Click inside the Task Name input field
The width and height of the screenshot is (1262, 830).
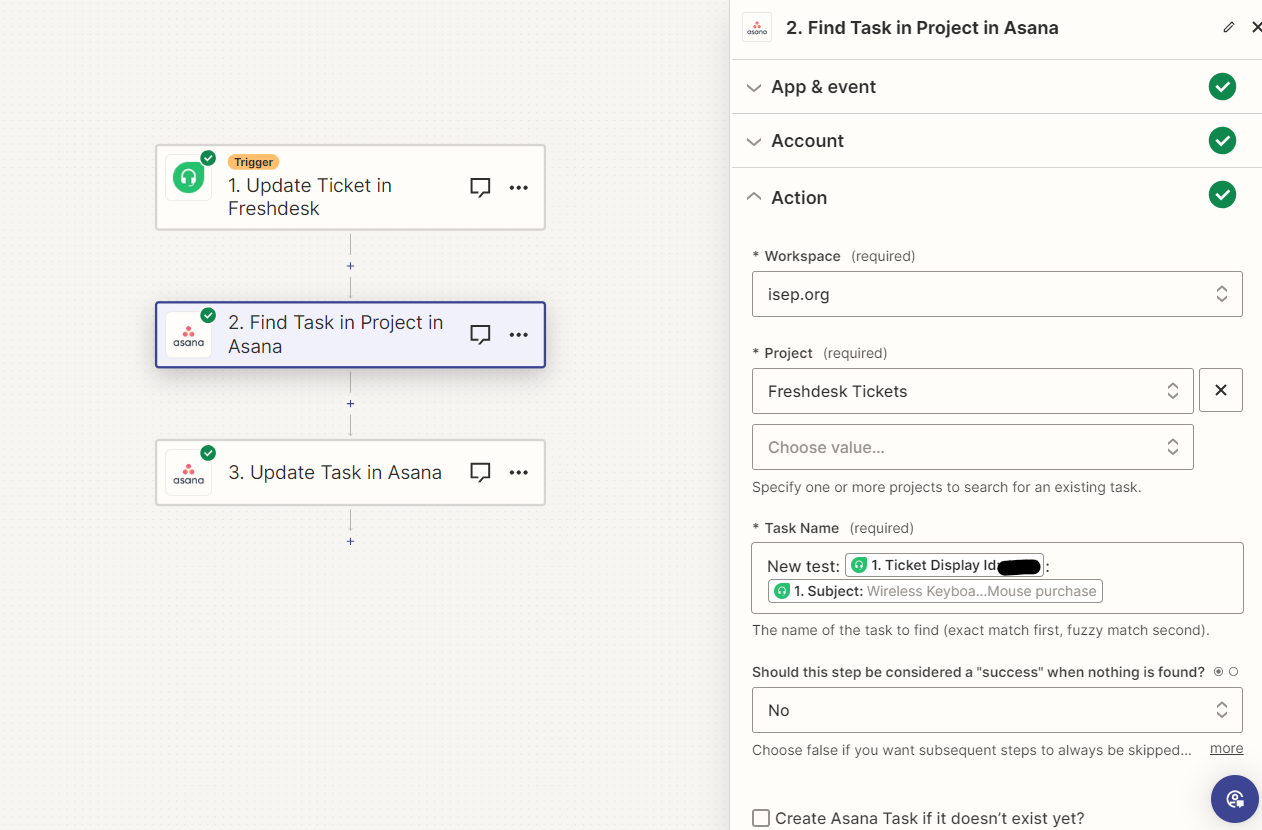point(997,578)
